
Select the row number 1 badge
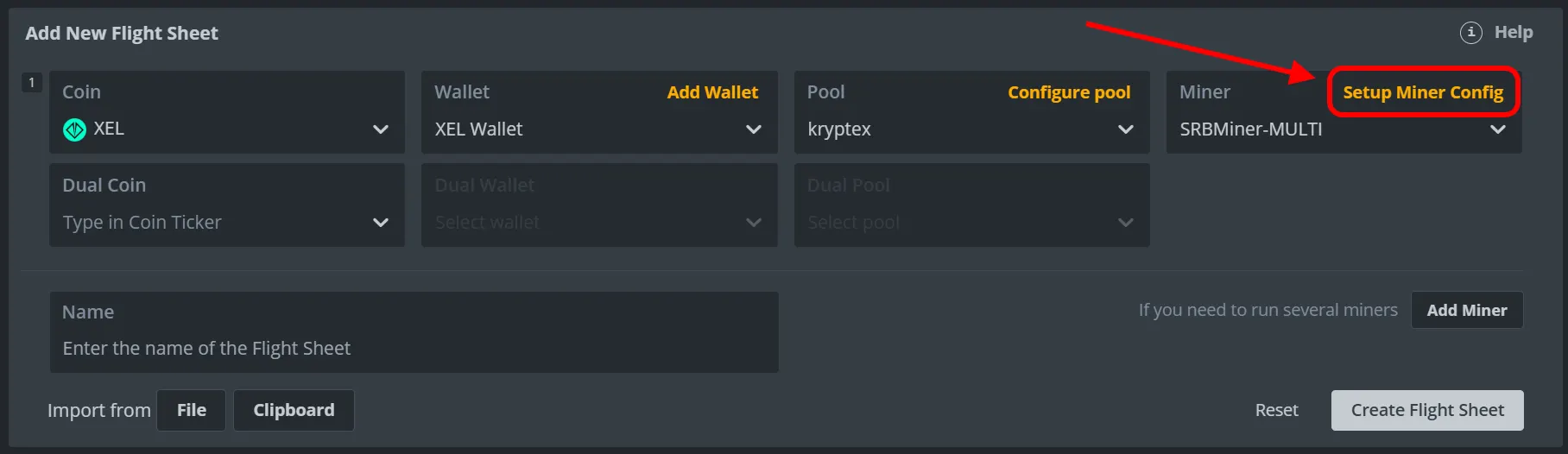coord(32,83)
